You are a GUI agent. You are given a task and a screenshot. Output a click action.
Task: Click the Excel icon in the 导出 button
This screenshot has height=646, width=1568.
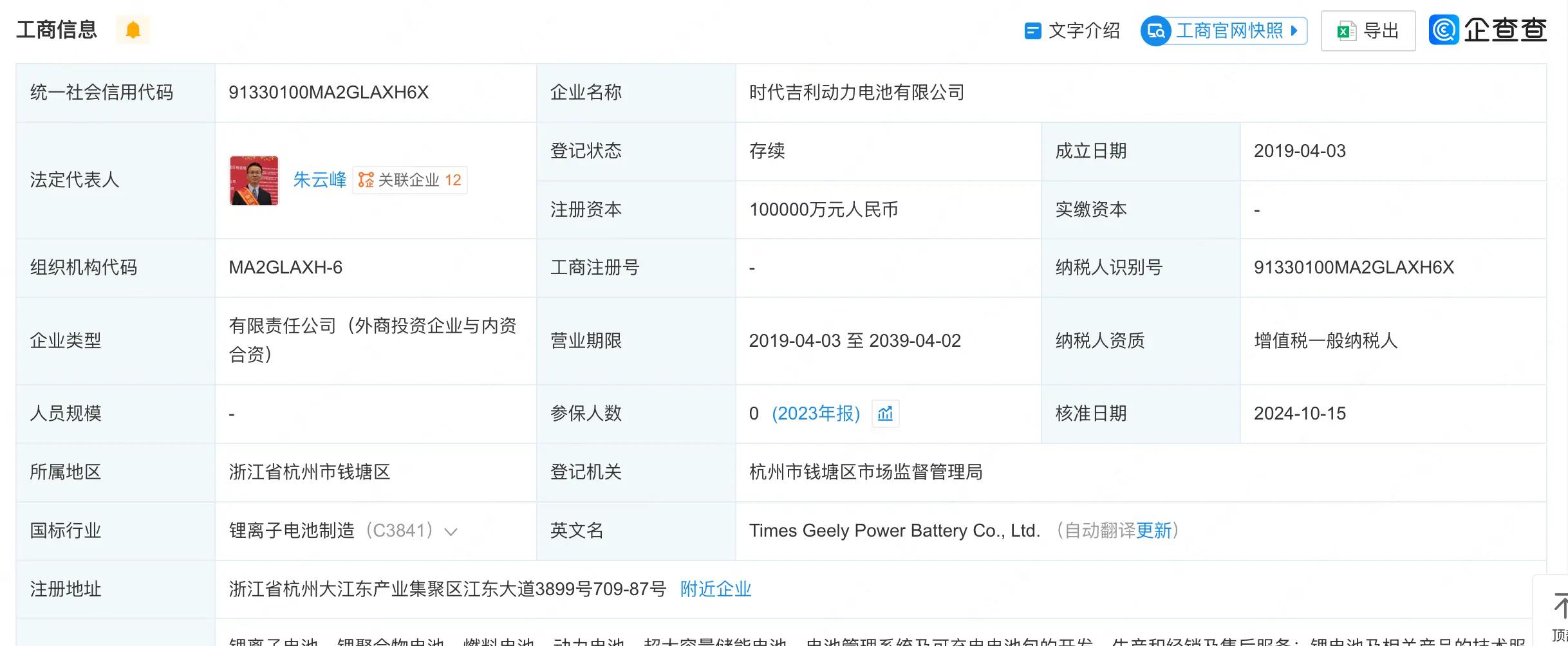pyautogui.click(x=1346, y=31)
